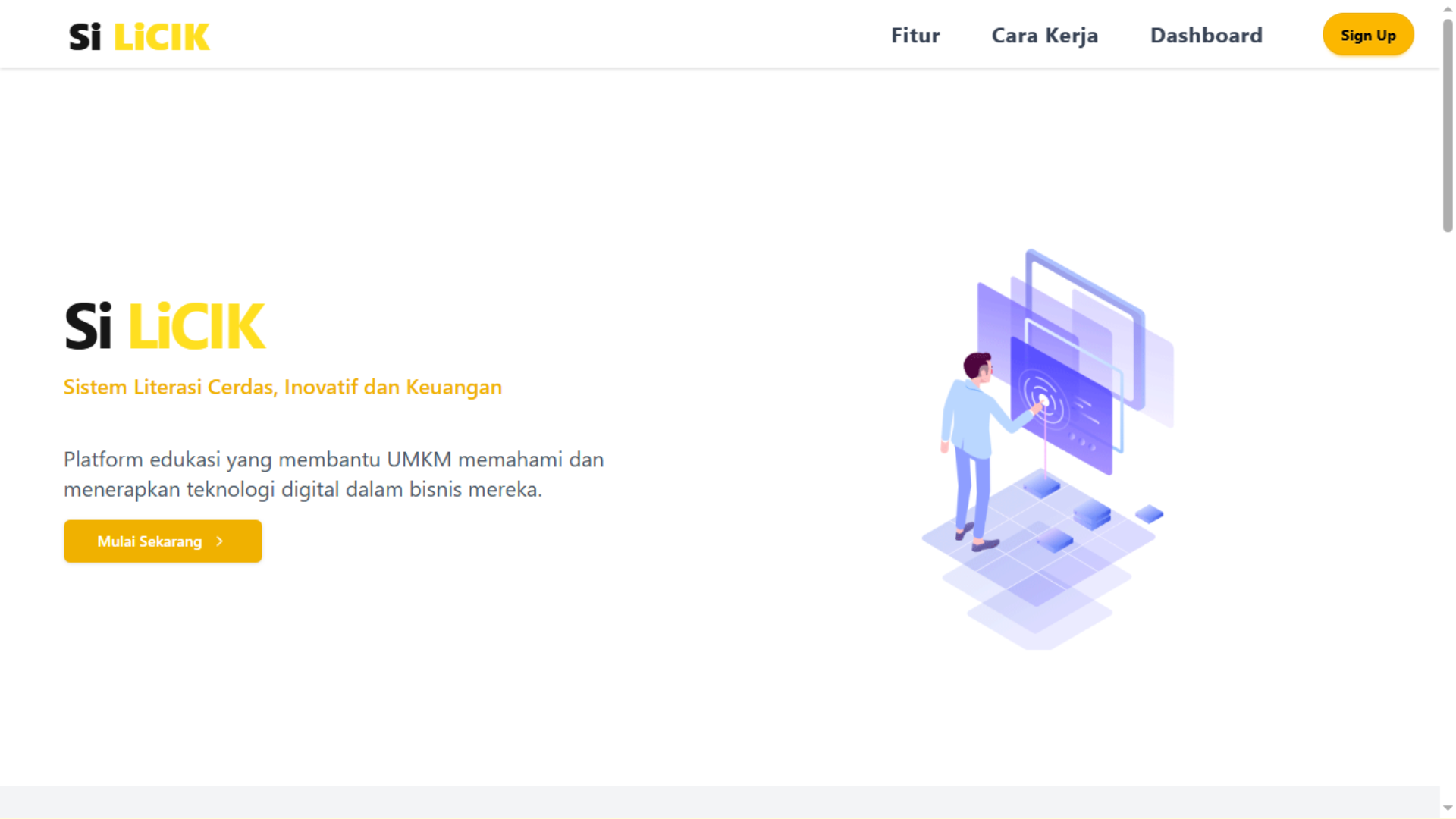Click the Si LiCIK logo in navbar
Viewport: 1456px width, 819px height.
point(139,36)
